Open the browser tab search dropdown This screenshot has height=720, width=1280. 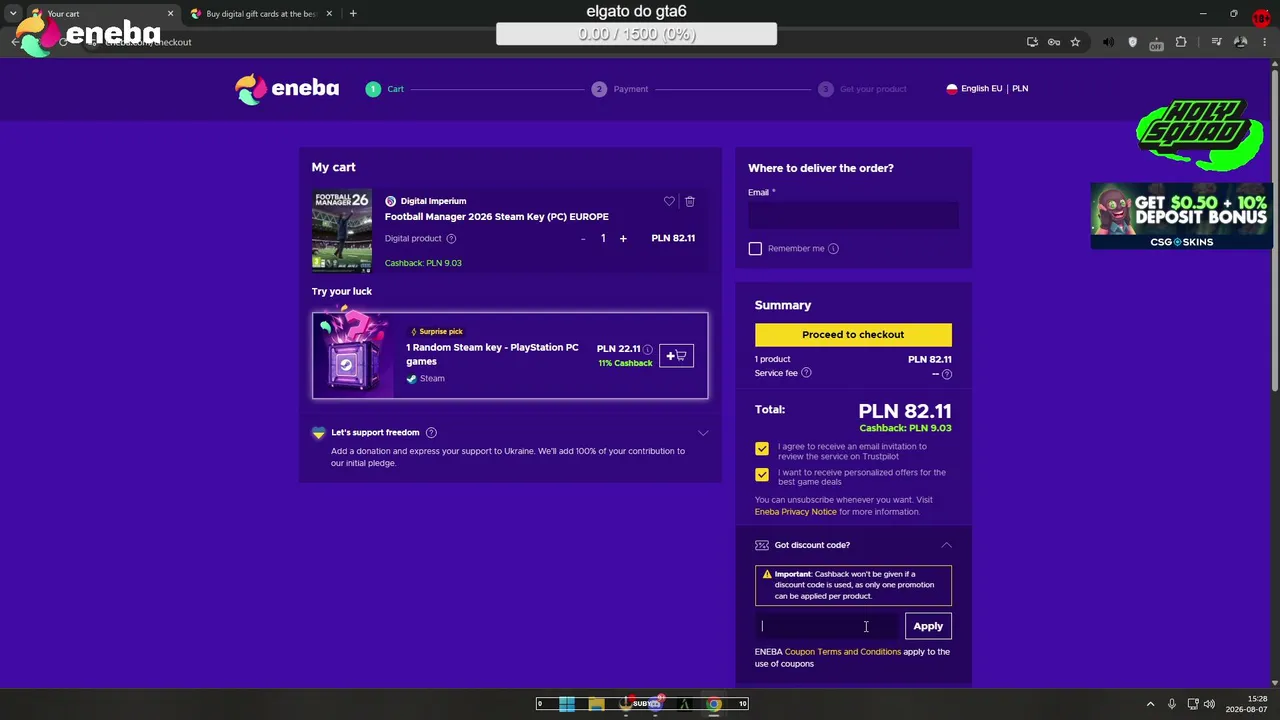tap(12, 14)
